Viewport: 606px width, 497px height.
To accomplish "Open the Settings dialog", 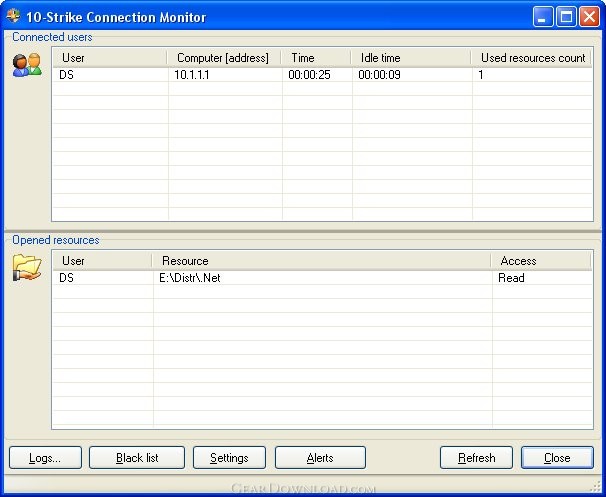I will (229, 458).
